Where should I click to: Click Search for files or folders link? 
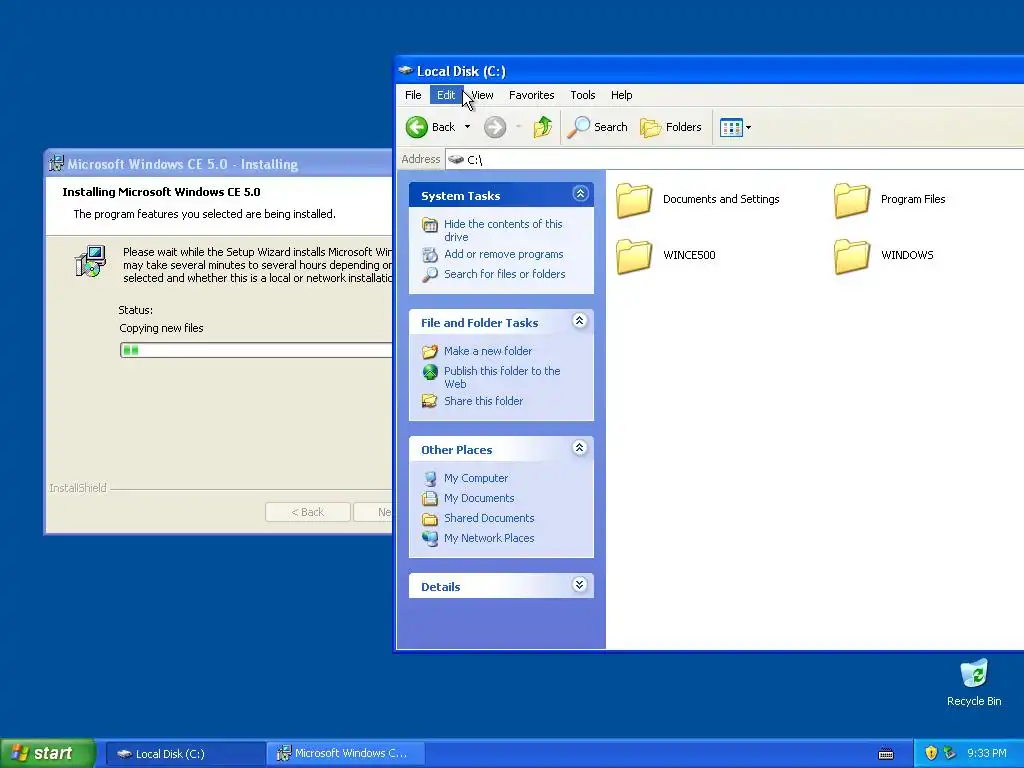click(505, 274)
